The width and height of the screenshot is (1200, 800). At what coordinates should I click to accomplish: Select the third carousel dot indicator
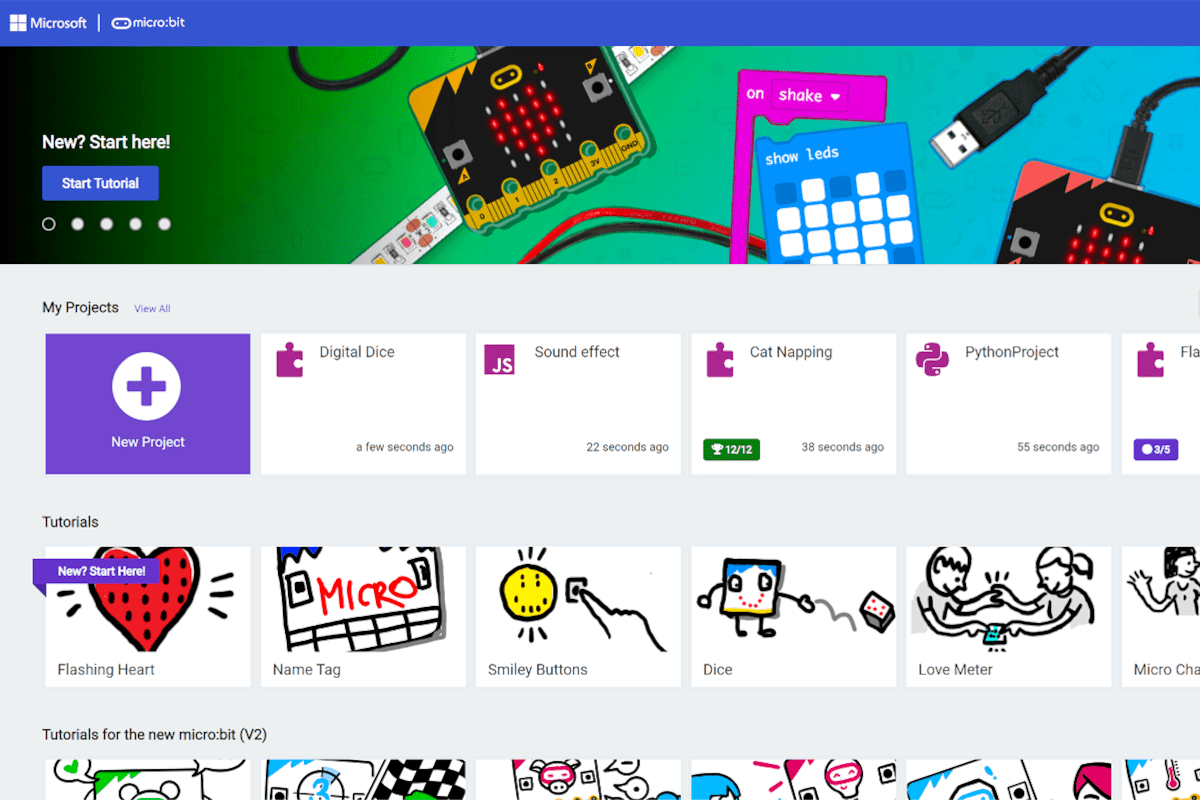coord(107,224)
